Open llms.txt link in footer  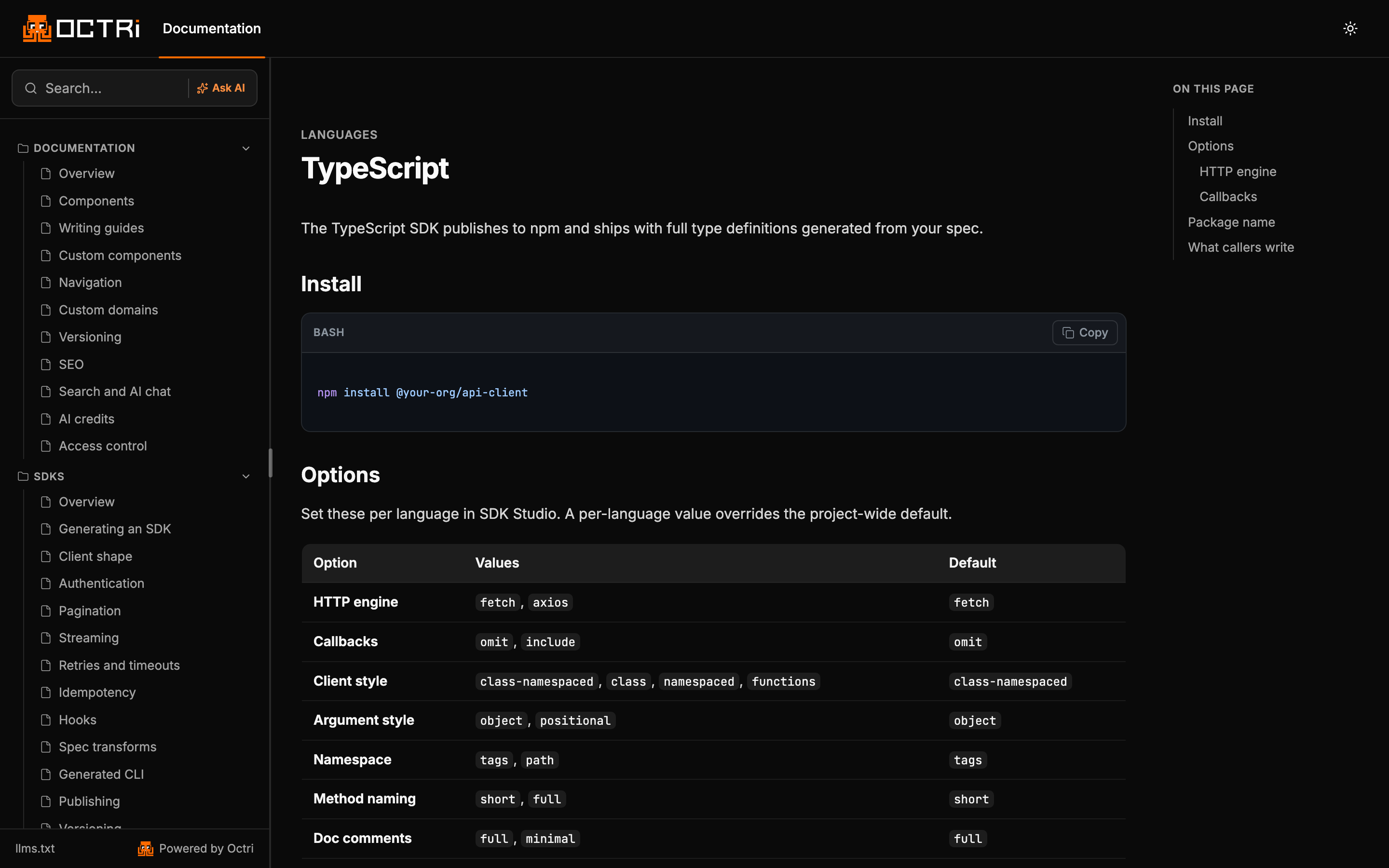point(35,848)
